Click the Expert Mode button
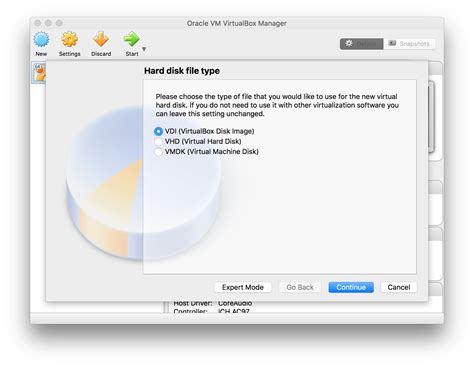The width and height of the screenshot is (474, 367). click(x=243, y=287)
